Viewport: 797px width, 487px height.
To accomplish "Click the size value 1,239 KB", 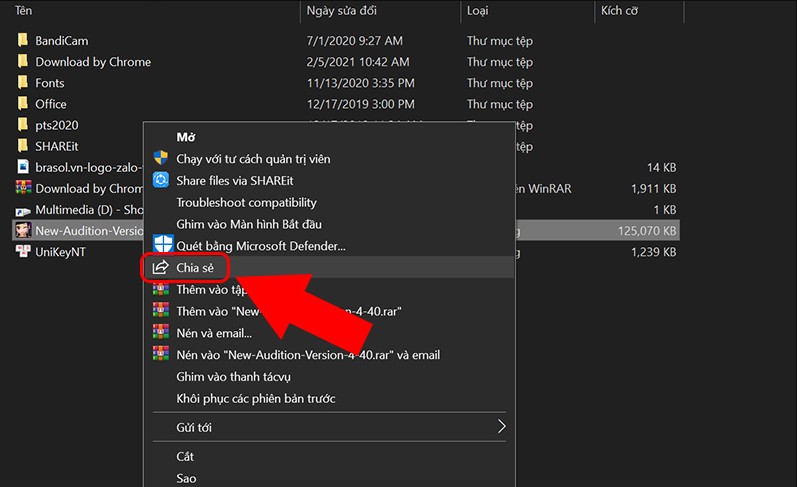I will tap(654, 252).
